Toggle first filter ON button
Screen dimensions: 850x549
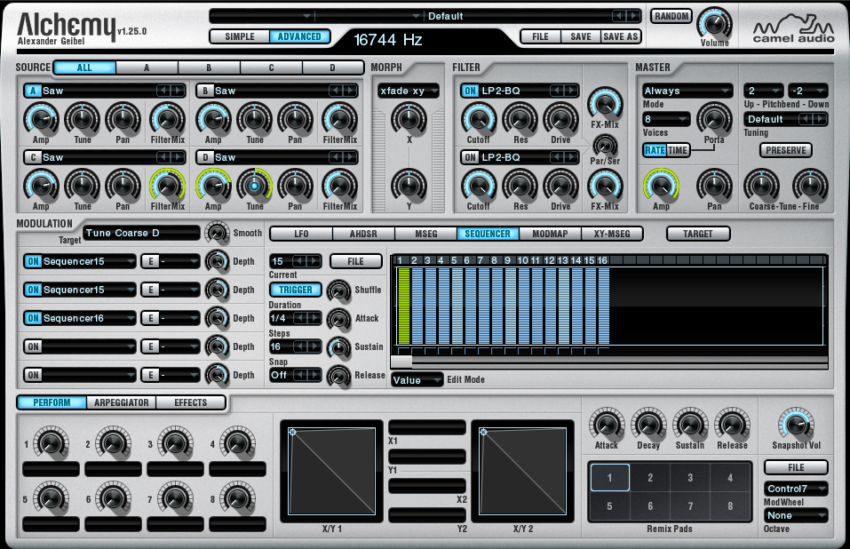[x=469, y=91]
